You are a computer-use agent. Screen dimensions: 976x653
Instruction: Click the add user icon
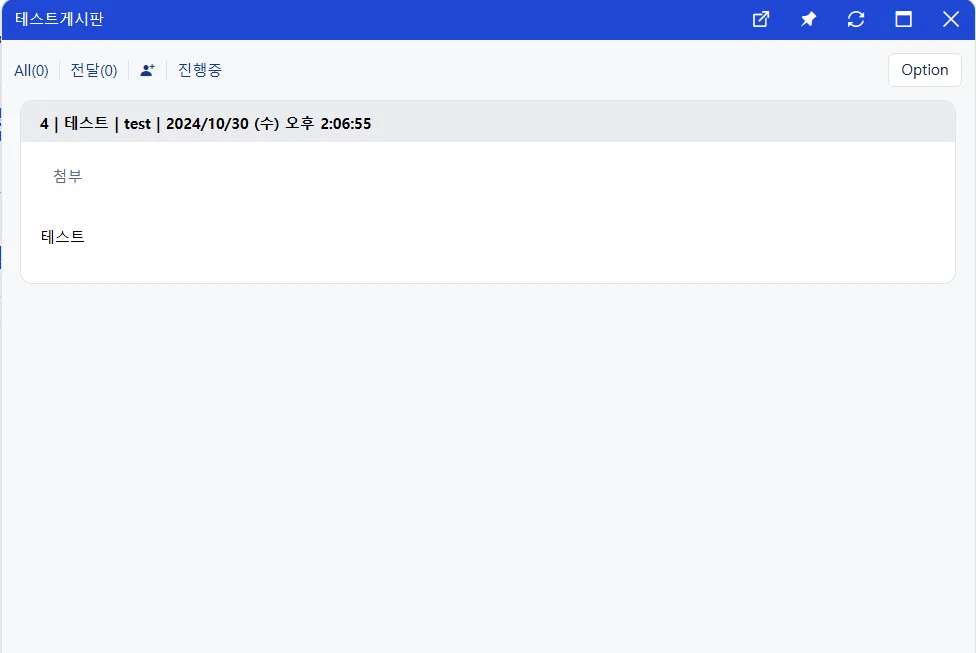148,70
